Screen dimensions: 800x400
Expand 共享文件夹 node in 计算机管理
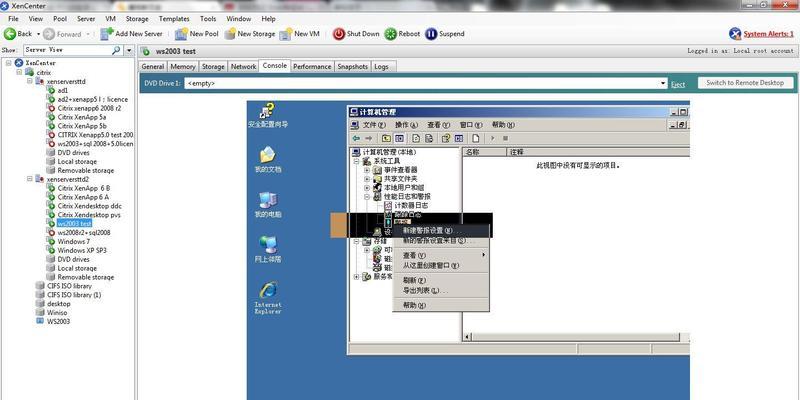pyautogui.click(x=367, y=179)
